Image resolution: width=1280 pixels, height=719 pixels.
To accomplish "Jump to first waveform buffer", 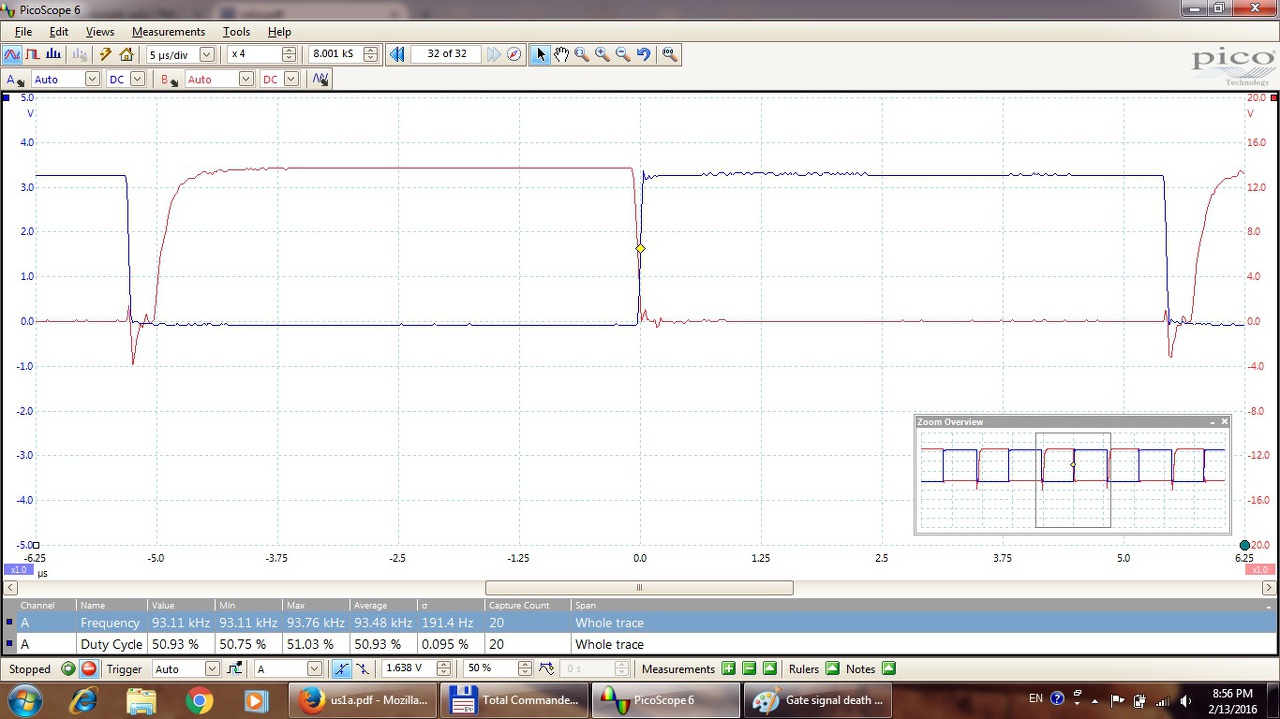I will click(397, 54).
